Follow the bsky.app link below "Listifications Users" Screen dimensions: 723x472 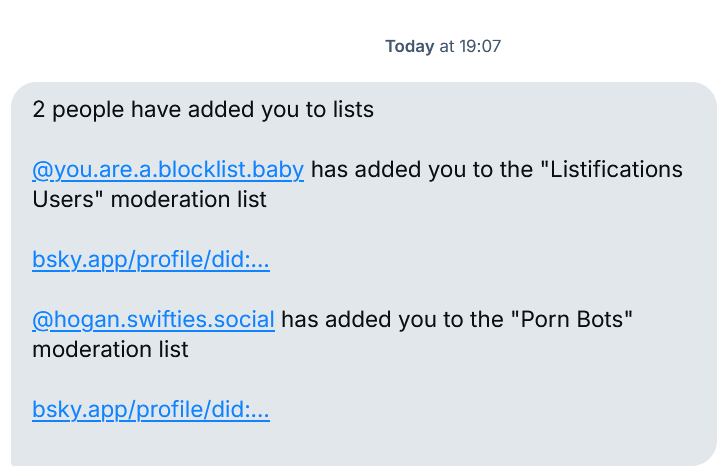point(150,260)
